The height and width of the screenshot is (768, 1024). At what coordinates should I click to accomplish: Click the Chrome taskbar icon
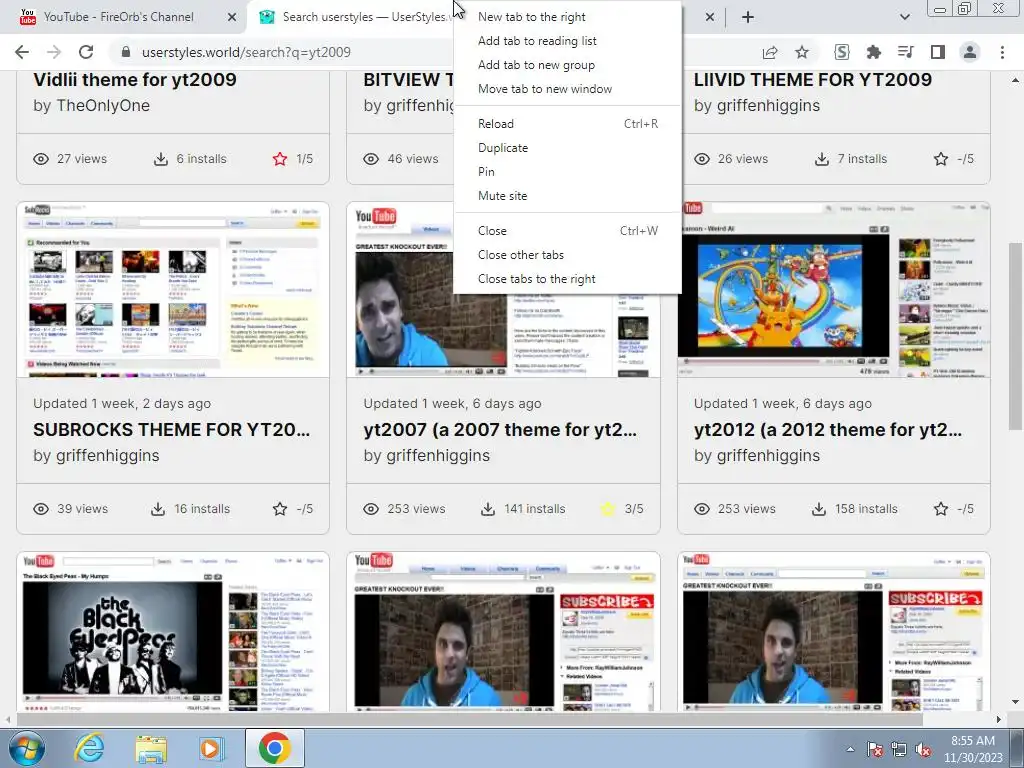pyautogui.click(x=274, y=748)
